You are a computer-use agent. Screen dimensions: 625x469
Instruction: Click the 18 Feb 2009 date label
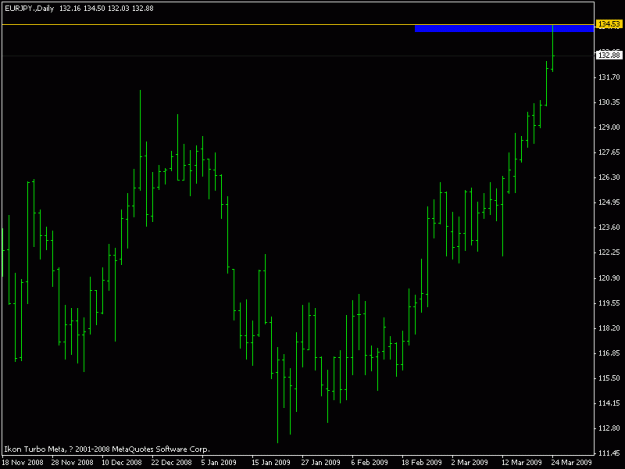[x=421, y=463]
